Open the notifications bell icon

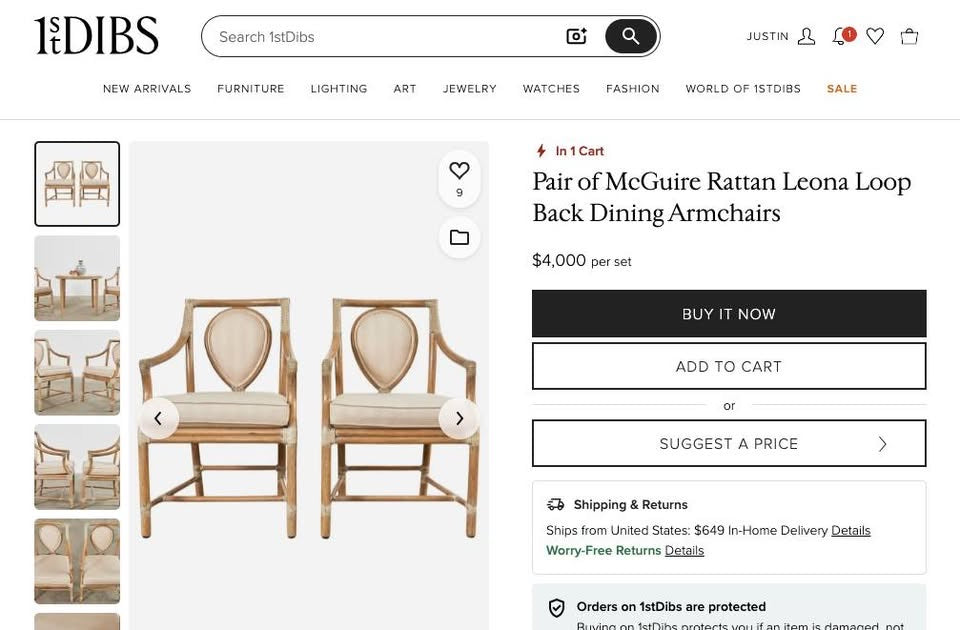pos(843,36)
